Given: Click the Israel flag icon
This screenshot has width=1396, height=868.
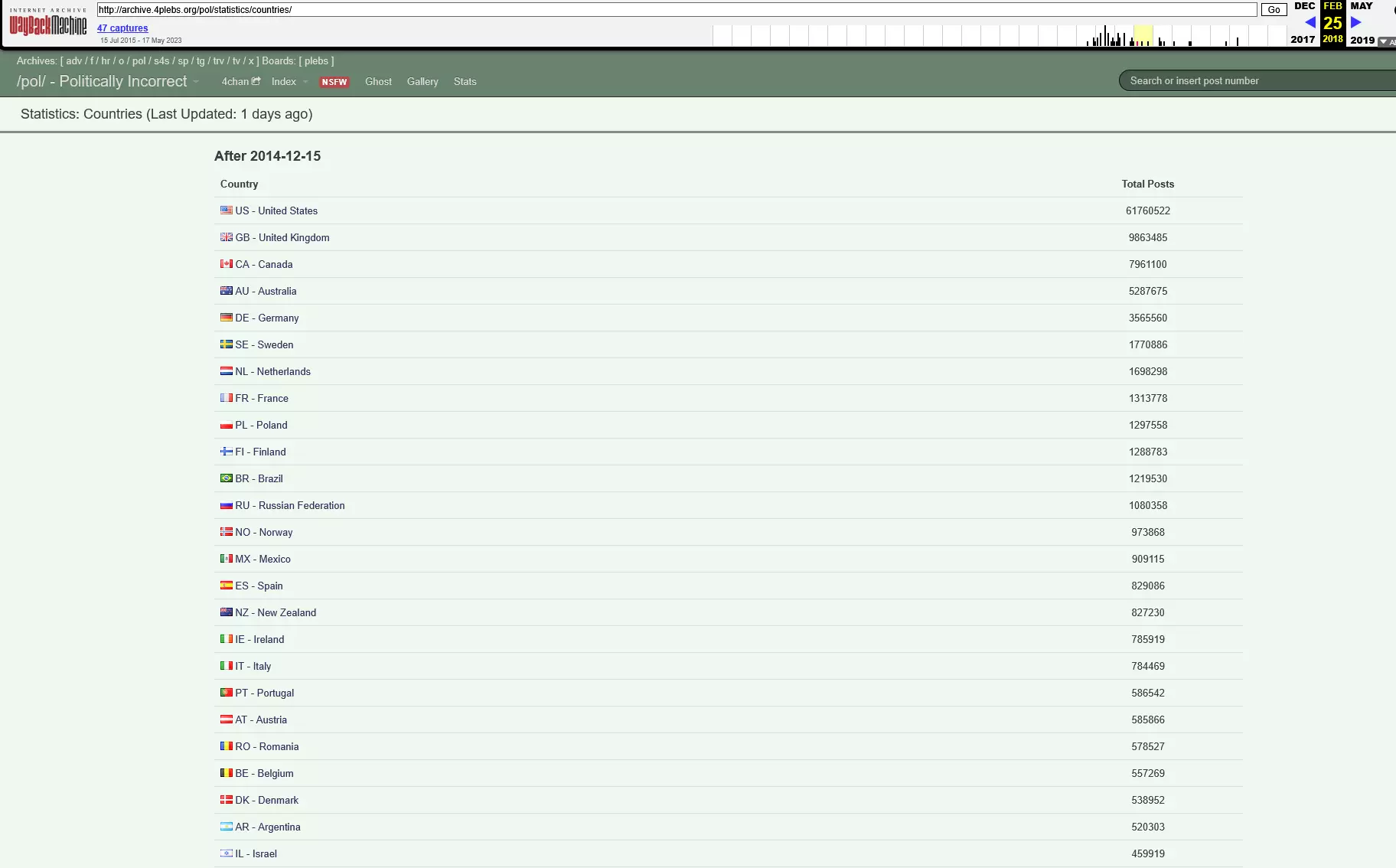Looking at the screenshot, I should click(x=227, y=853).
